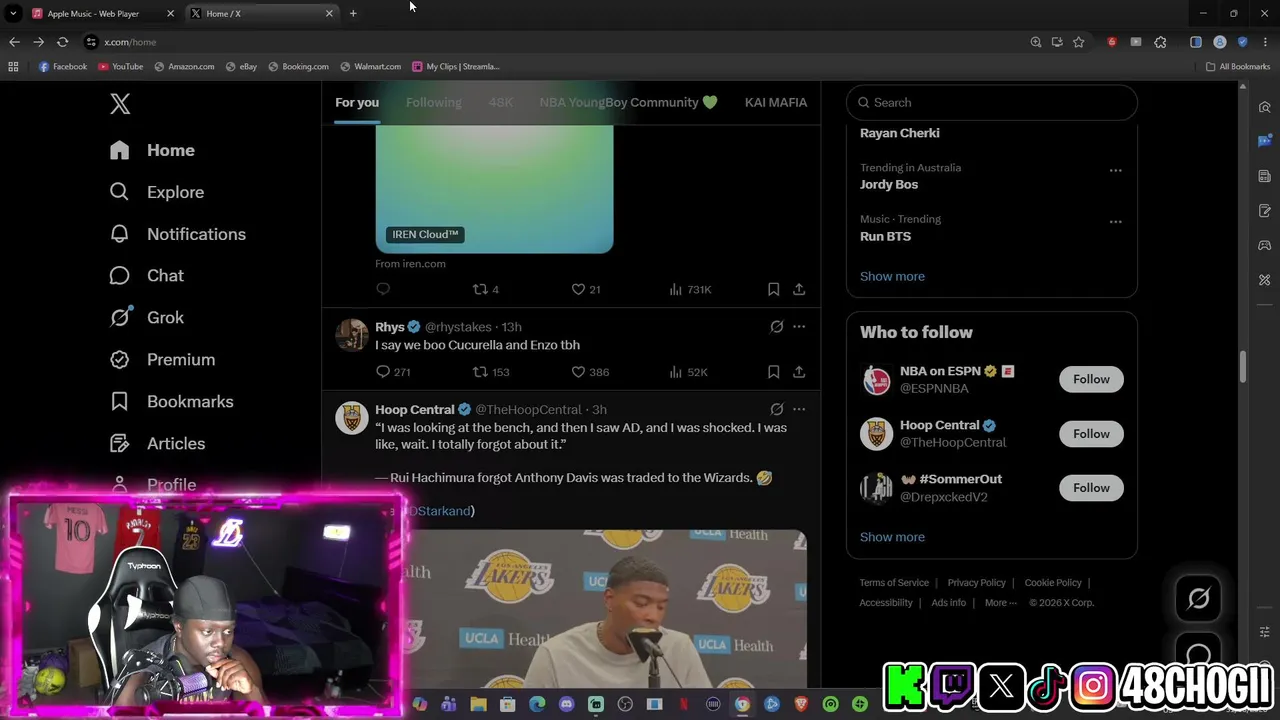Follow #SommerOut account
The height and width of the screenshot is (720, 1280).
tap(1091, 487)
